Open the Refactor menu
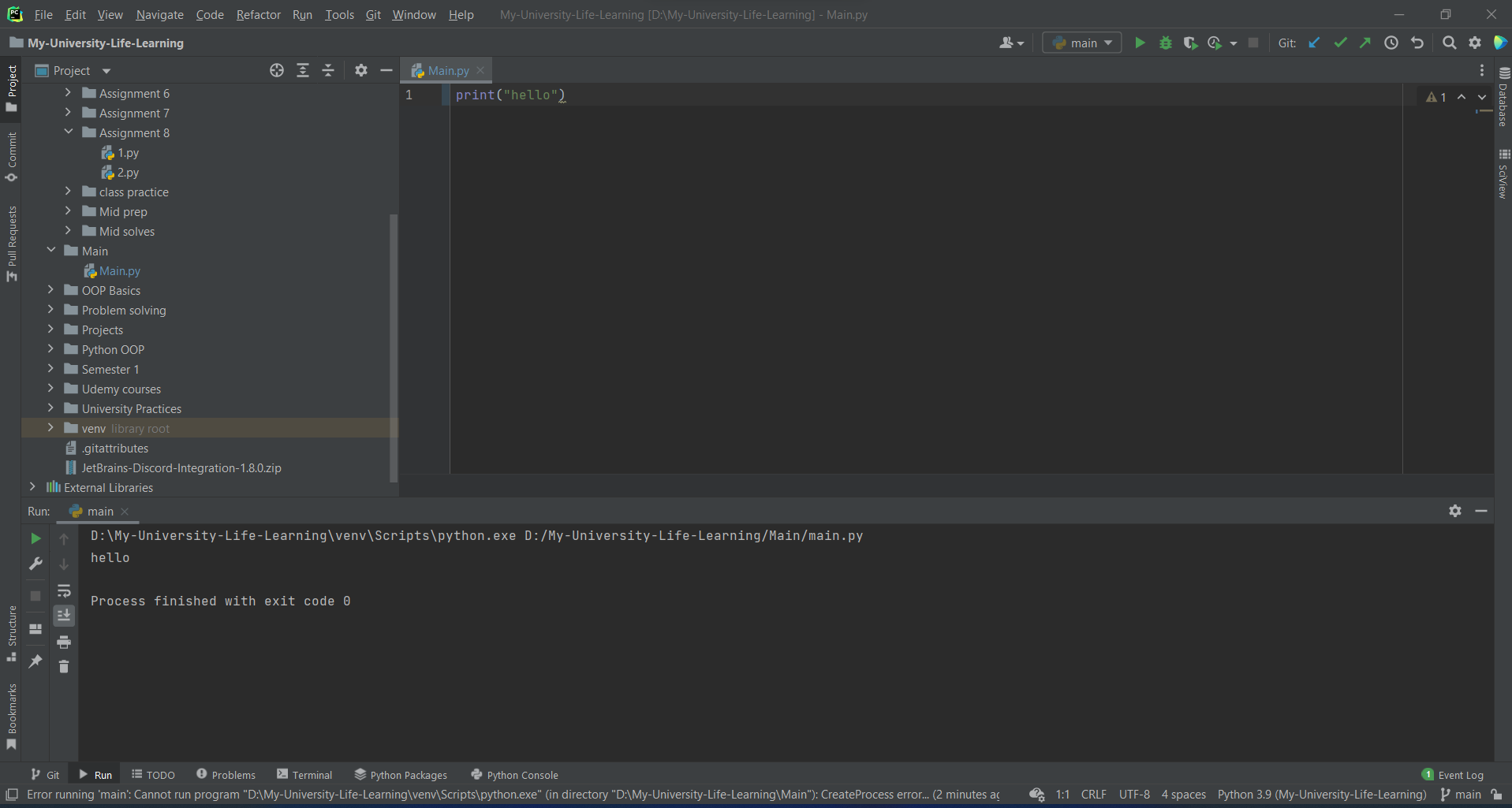 (x=258, y=14)
